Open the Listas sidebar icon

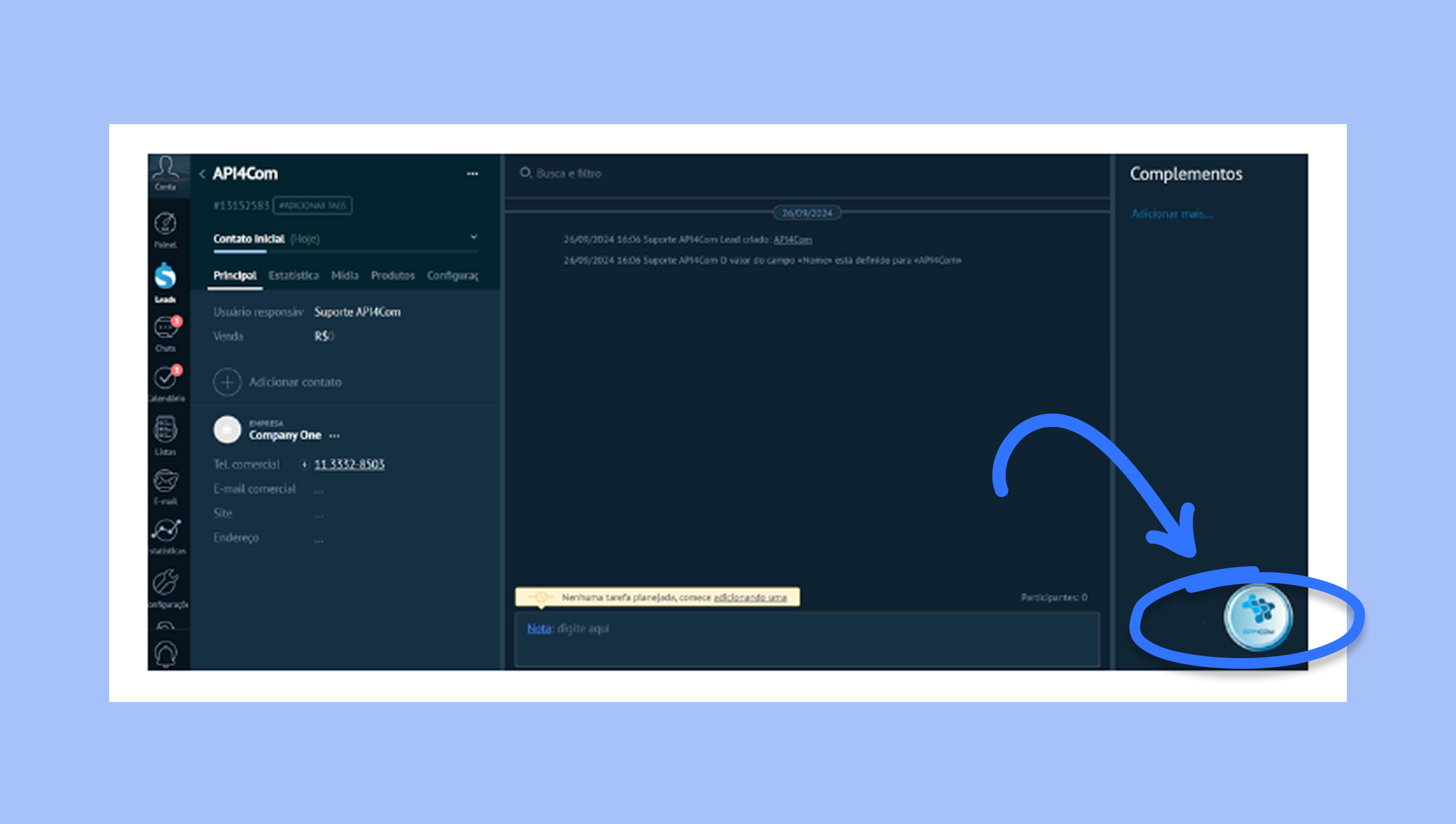[165, 430]
